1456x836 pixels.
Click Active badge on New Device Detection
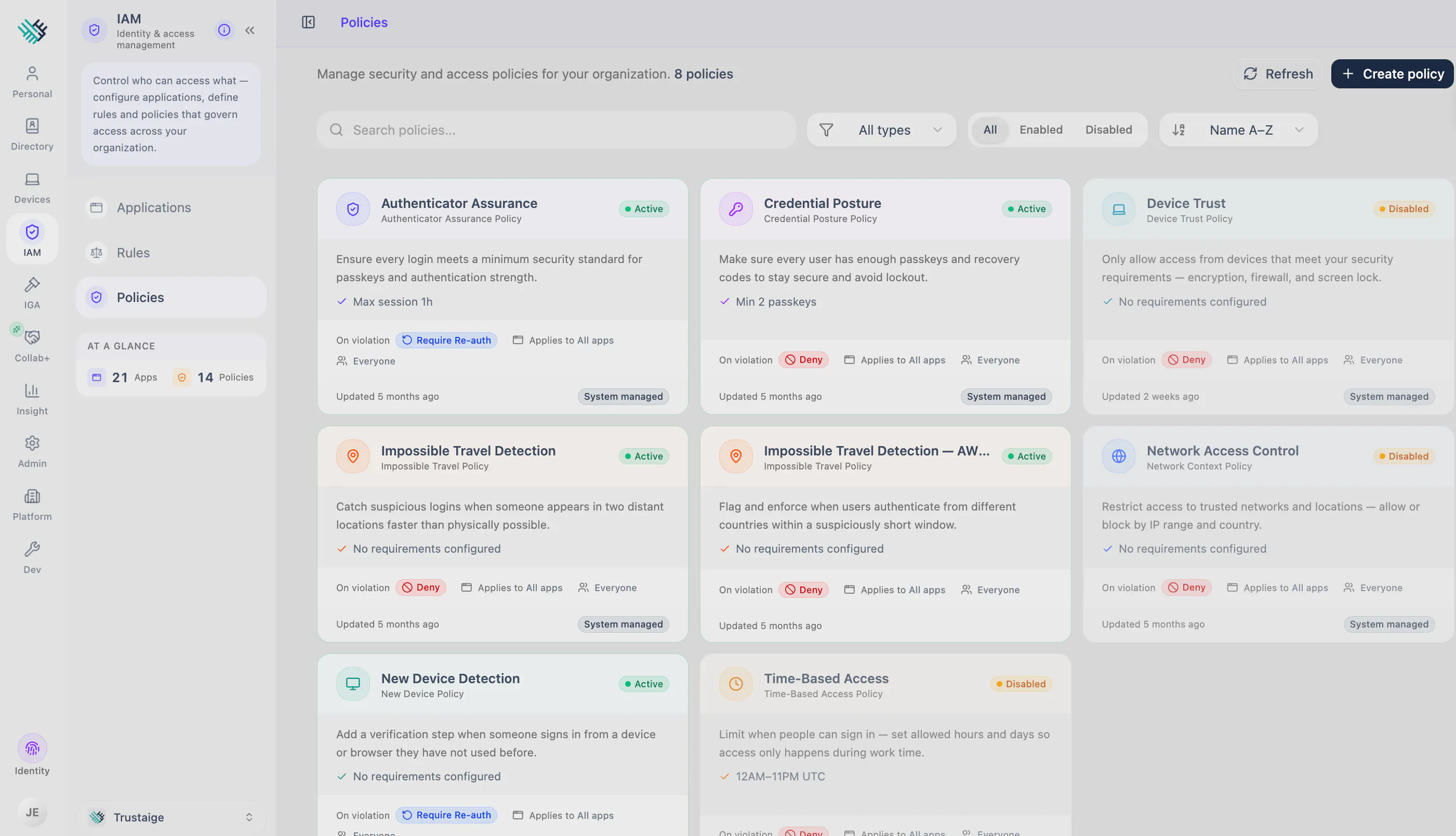click(x=644, y=684)
